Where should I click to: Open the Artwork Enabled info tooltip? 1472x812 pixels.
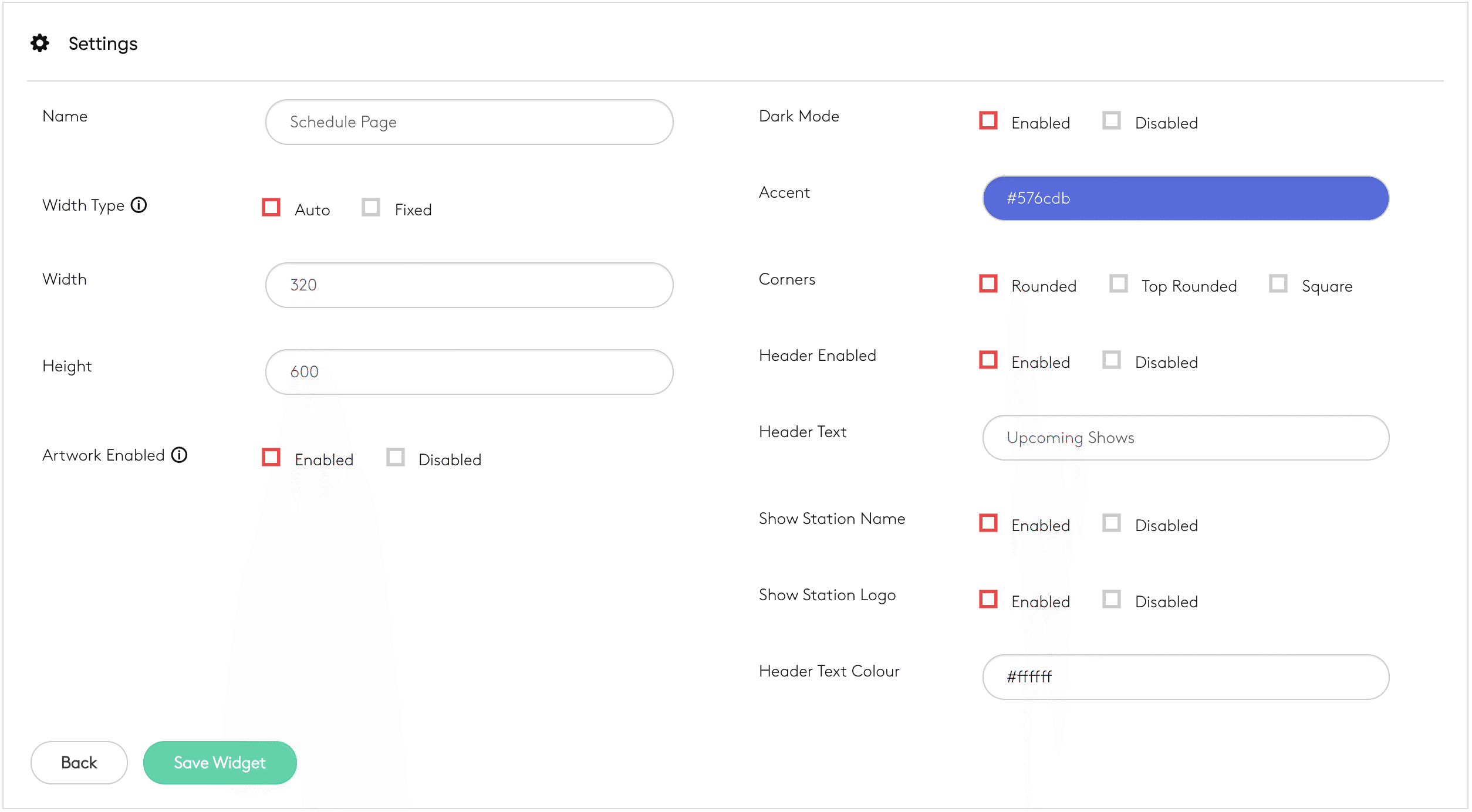coord(180,455)
